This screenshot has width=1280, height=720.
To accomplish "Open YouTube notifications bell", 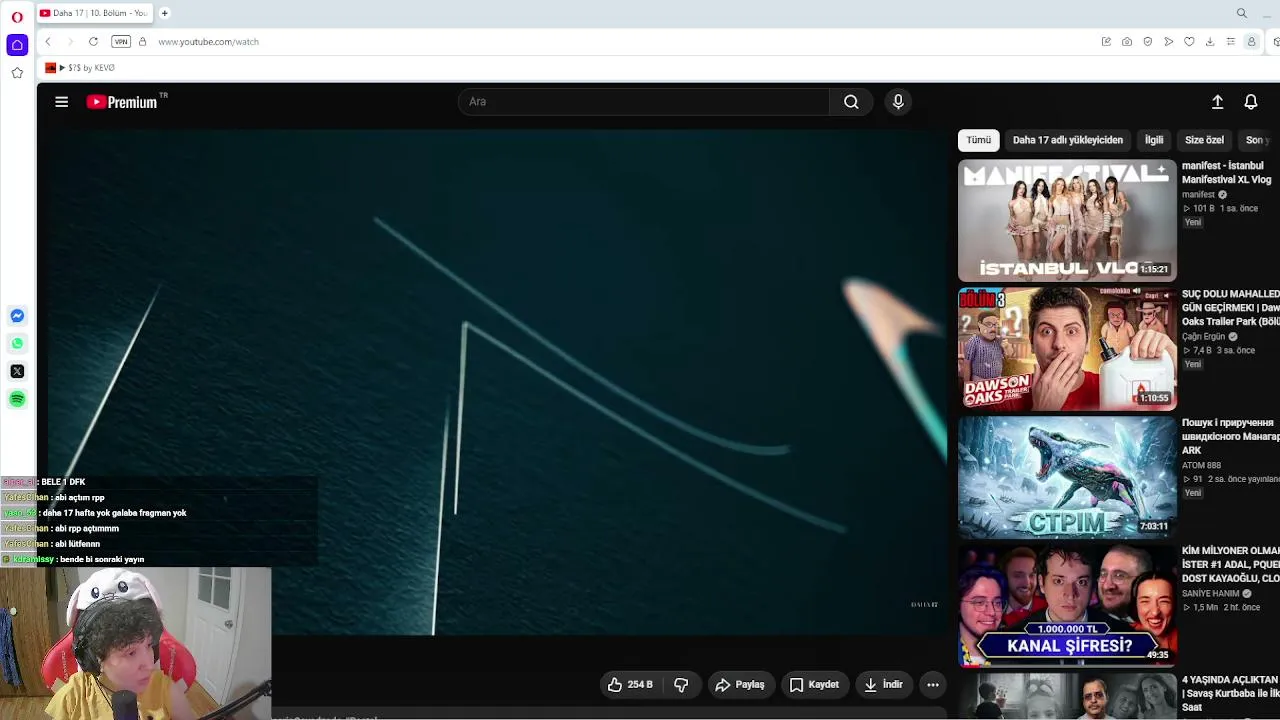I will click(1251, 102).
